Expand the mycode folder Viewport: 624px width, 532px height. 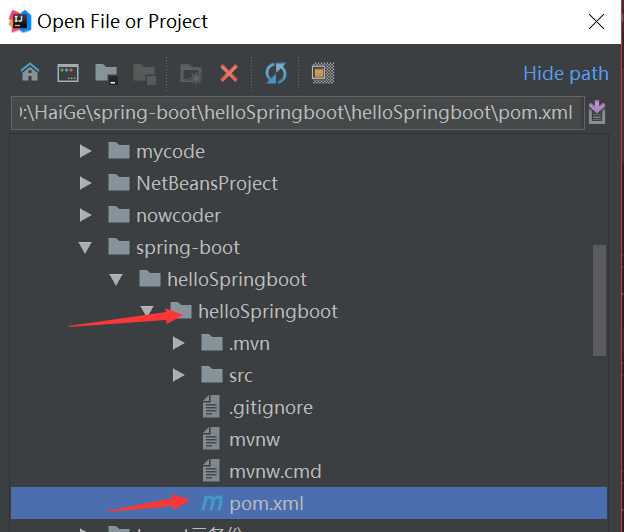click(x=86, y=152)
